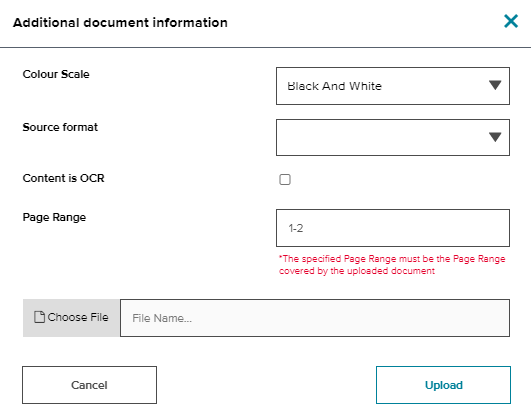Click the Colour Scale label

coord(56,74)
